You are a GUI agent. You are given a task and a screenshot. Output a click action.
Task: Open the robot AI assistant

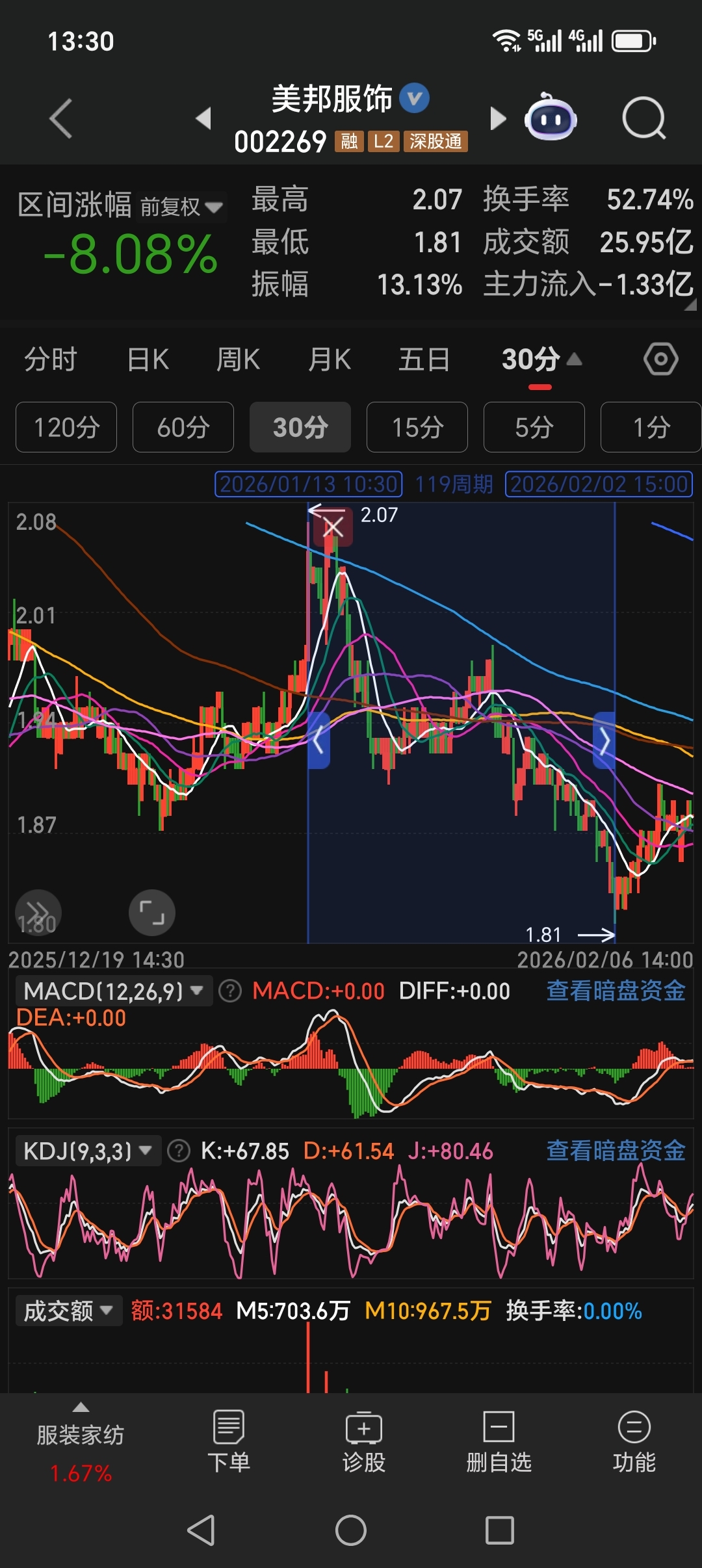(x=551, y=118)
